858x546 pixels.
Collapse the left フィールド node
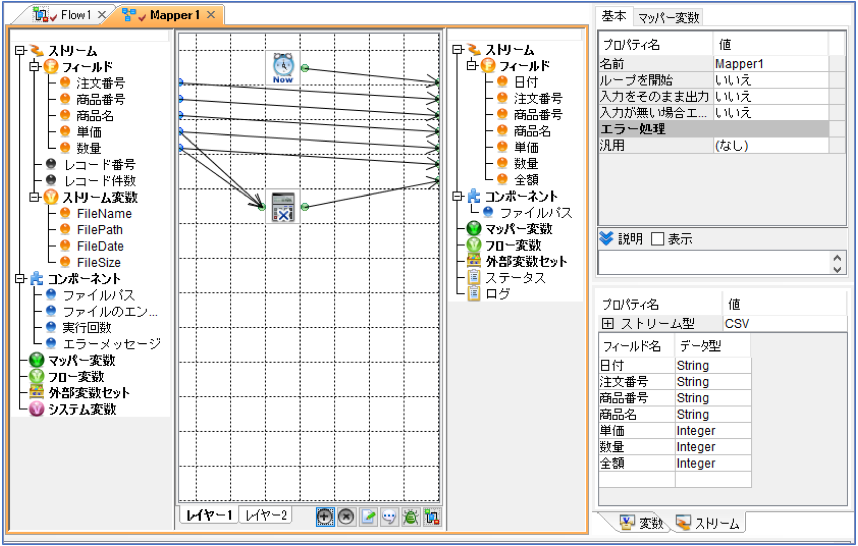tap(35, 67)
